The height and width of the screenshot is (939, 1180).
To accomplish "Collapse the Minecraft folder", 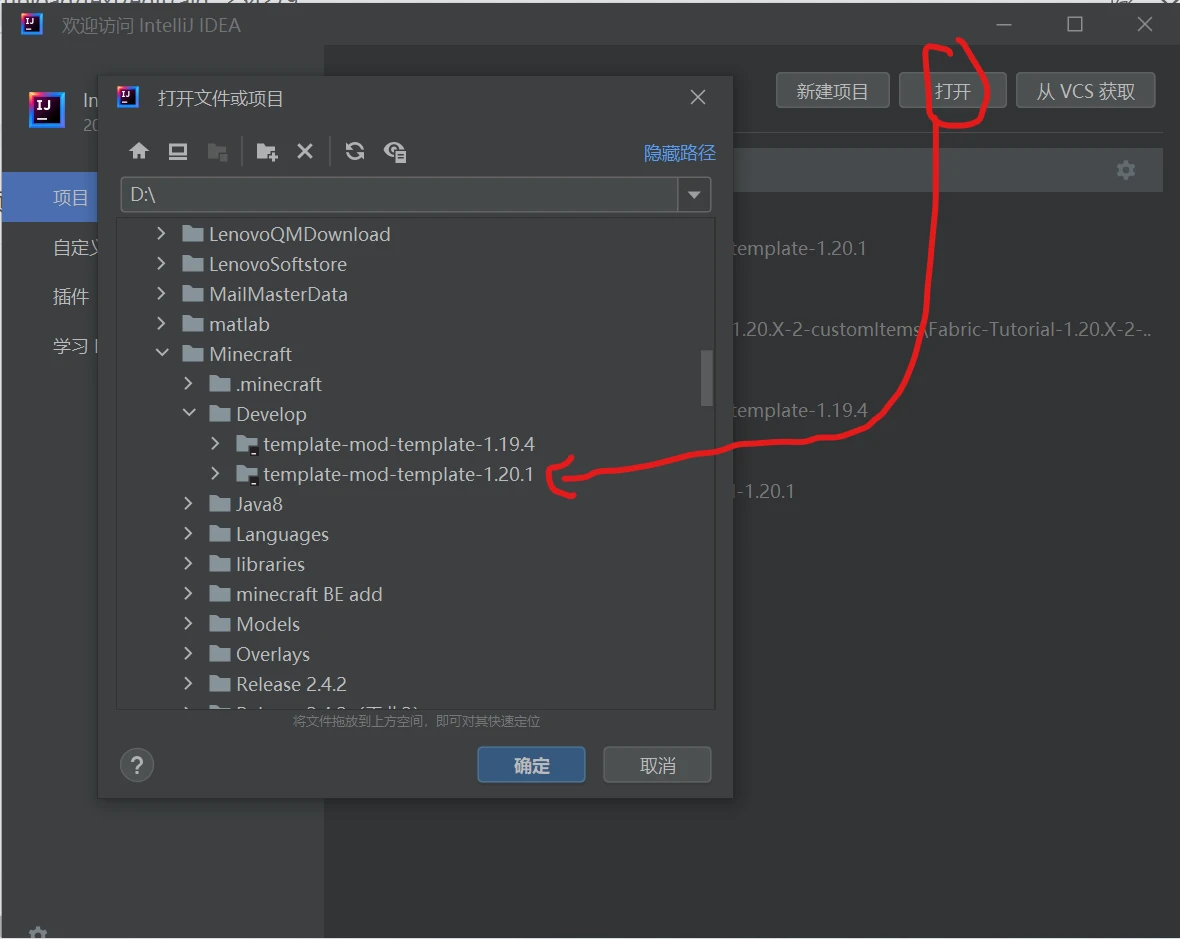I will tap(162, 353).
